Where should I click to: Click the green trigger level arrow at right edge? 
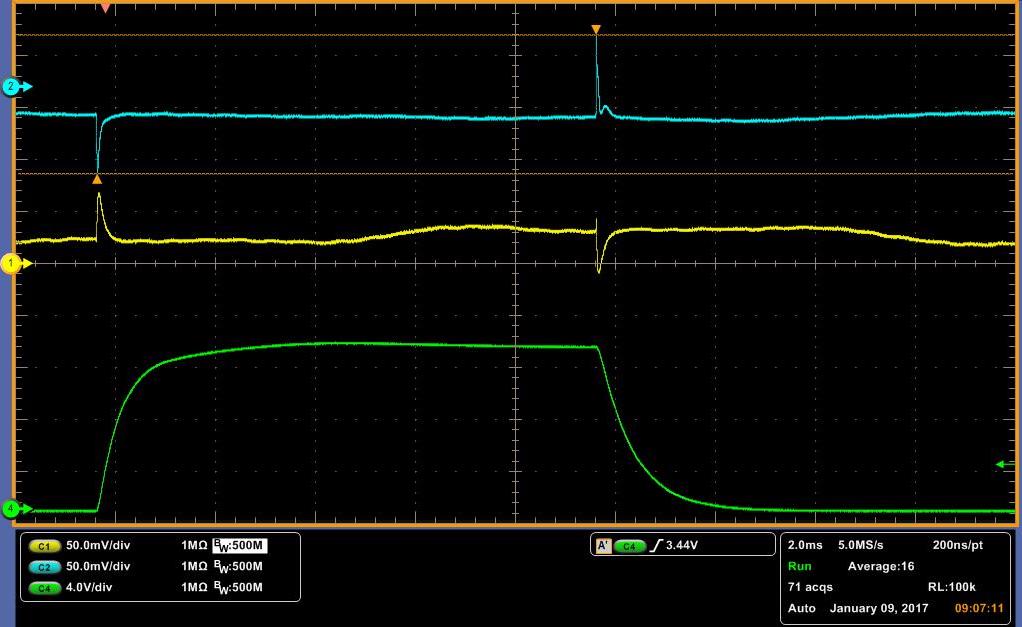[1004, 464]
